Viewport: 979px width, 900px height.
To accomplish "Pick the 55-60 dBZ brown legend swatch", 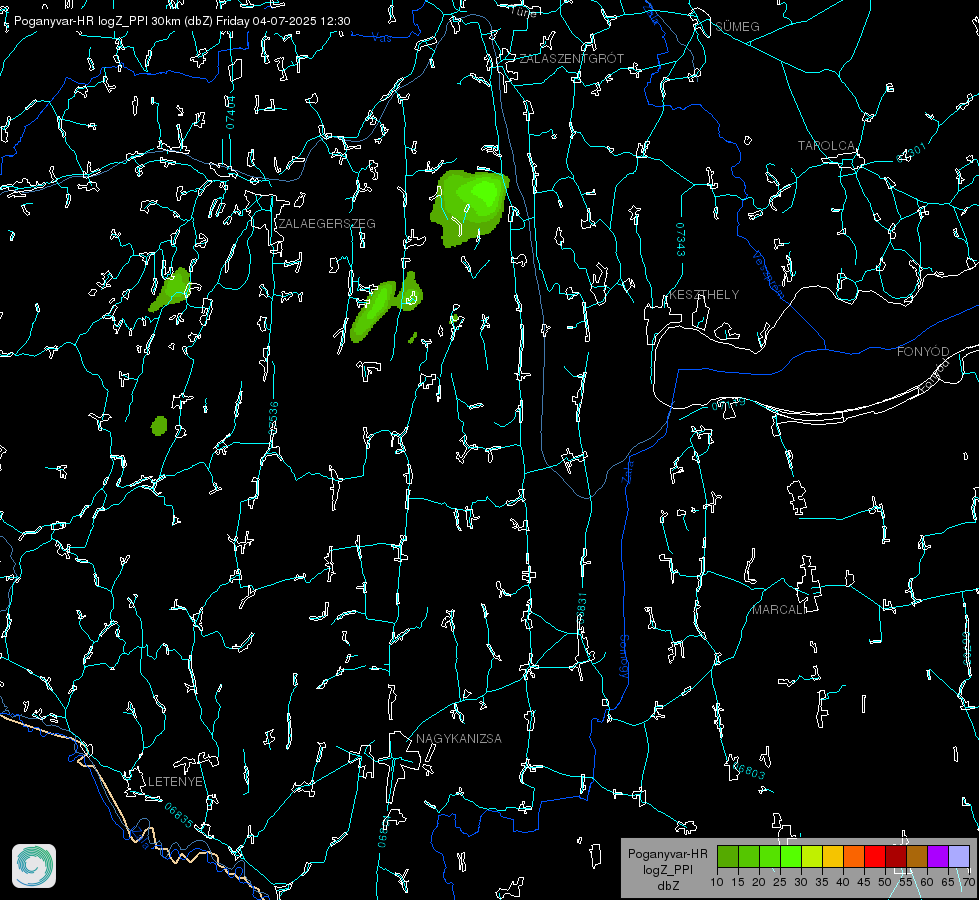I will coord(917,856).
